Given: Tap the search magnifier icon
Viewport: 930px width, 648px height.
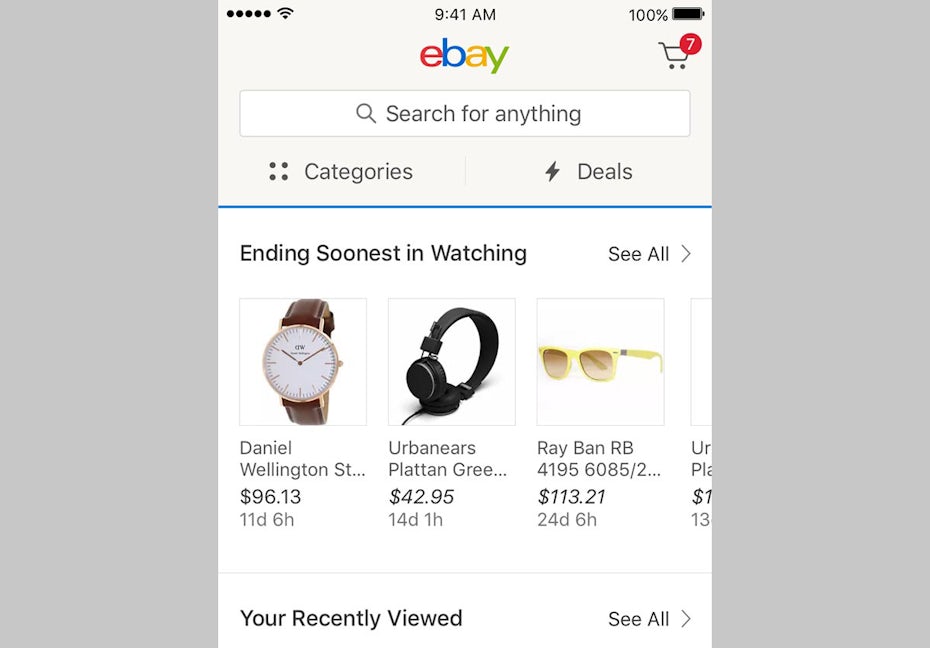Looking at the screenshot, I should (366, 114).
